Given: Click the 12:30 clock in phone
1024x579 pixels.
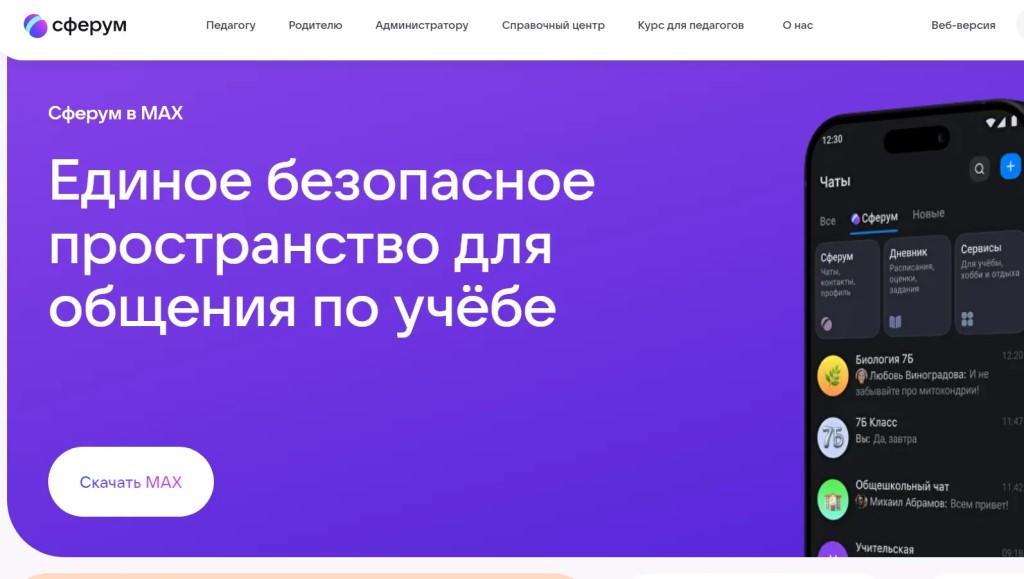Looking at the screenshot, I should point(832,140).
